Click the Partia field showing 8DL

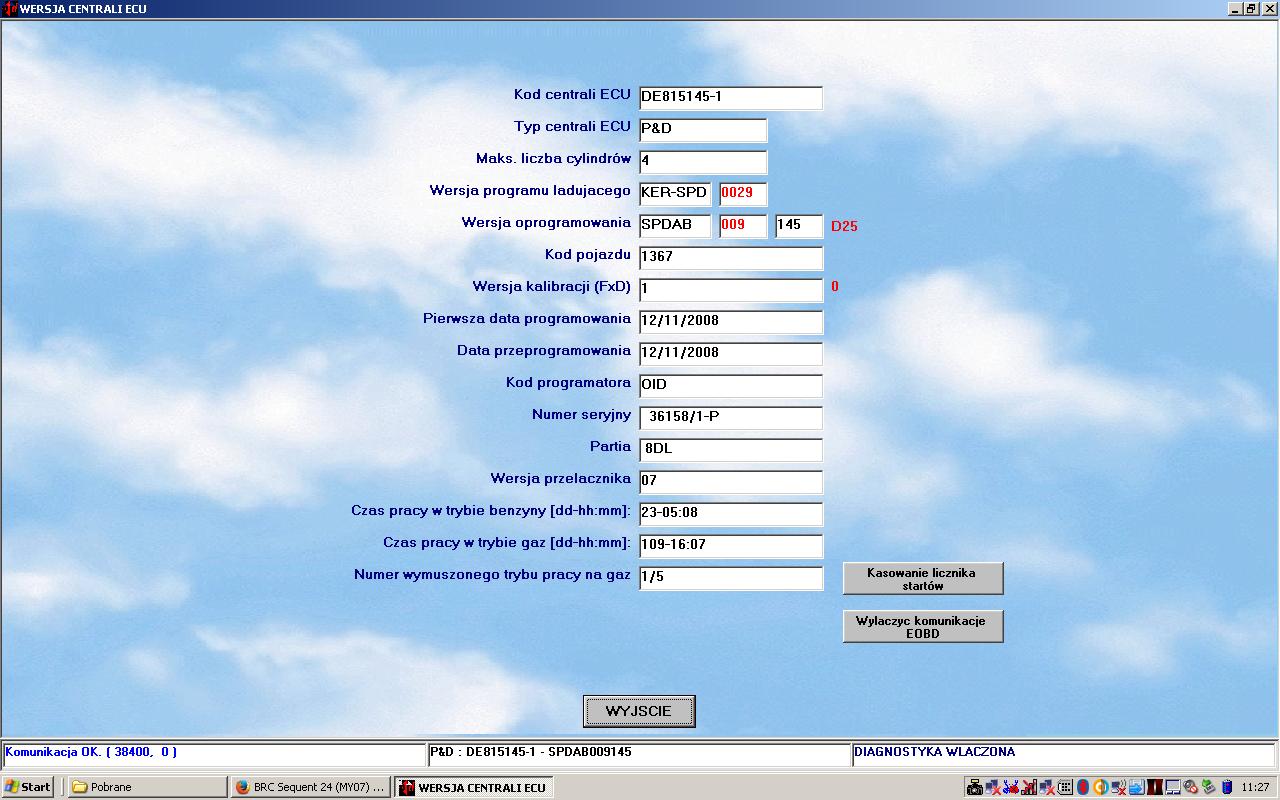731,450
